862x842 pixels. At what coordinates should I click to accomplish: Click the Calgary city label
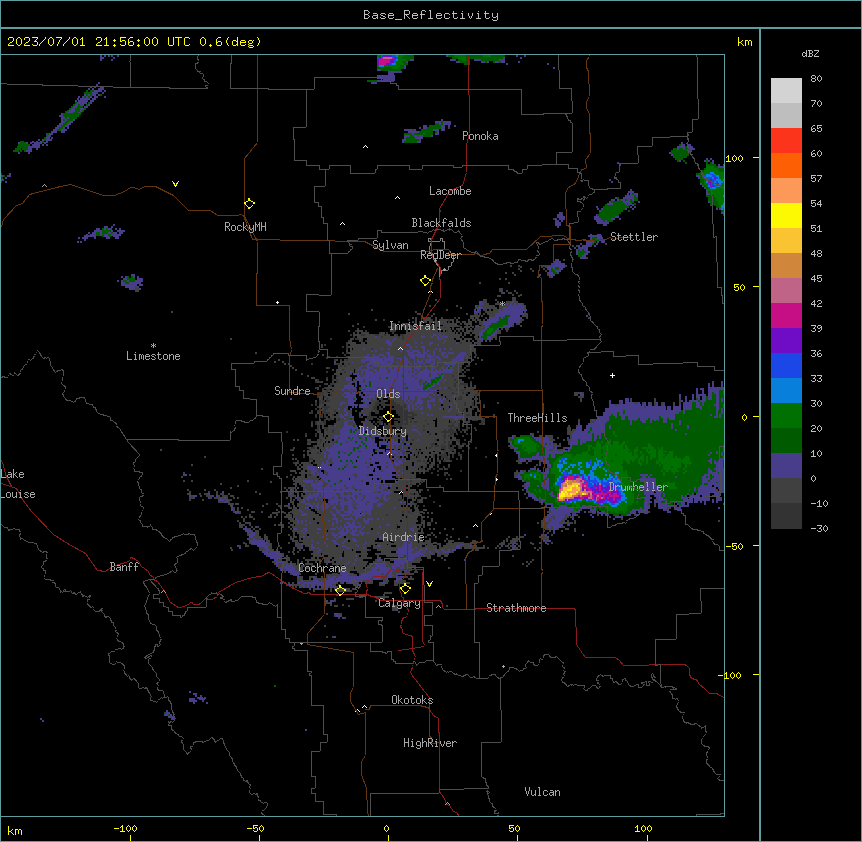coord(399,603)
